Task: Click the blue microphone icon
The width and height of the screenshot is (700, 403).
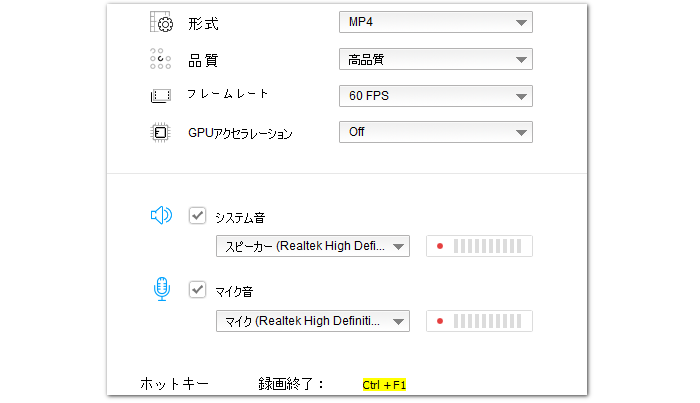Action: pyautogui.click(x=160, y=289)
